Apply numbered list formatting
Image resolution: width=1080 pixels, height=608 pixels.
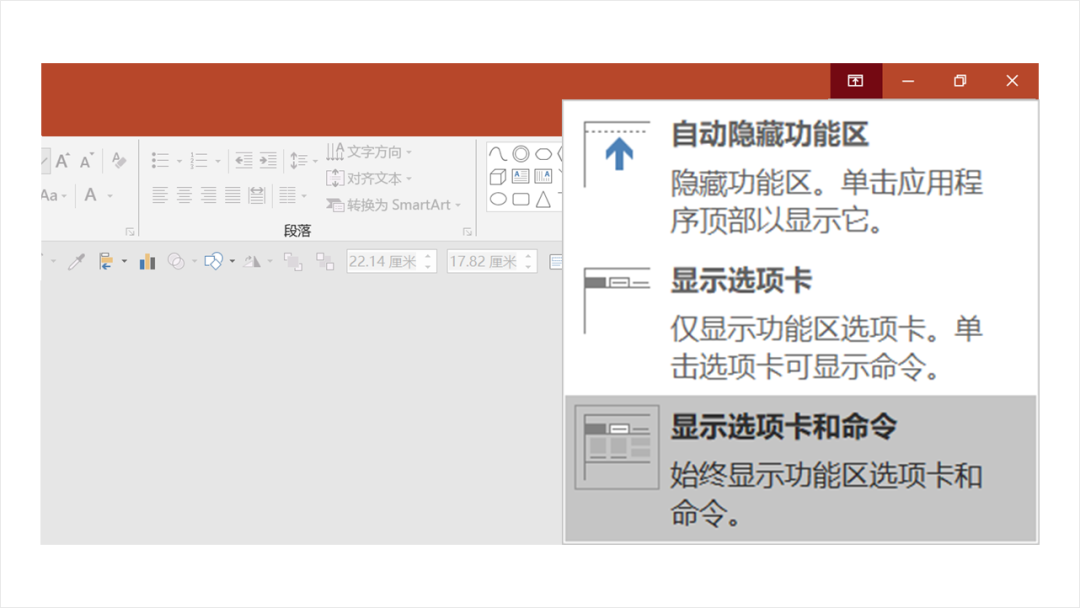(x=198, y=160)
